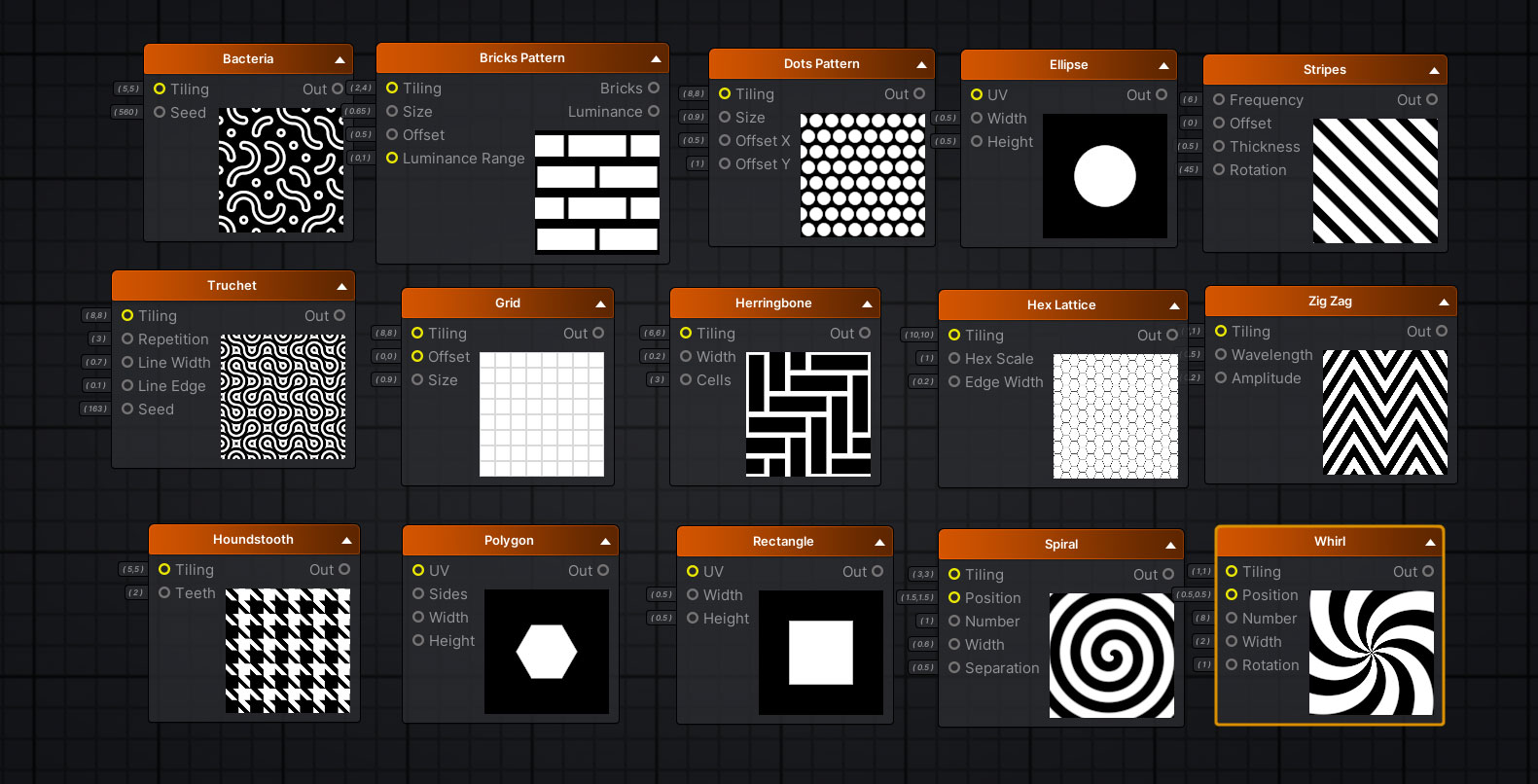Collapse the Truchet node
This screenshot has height=784, width=1538.
(341, 286)
